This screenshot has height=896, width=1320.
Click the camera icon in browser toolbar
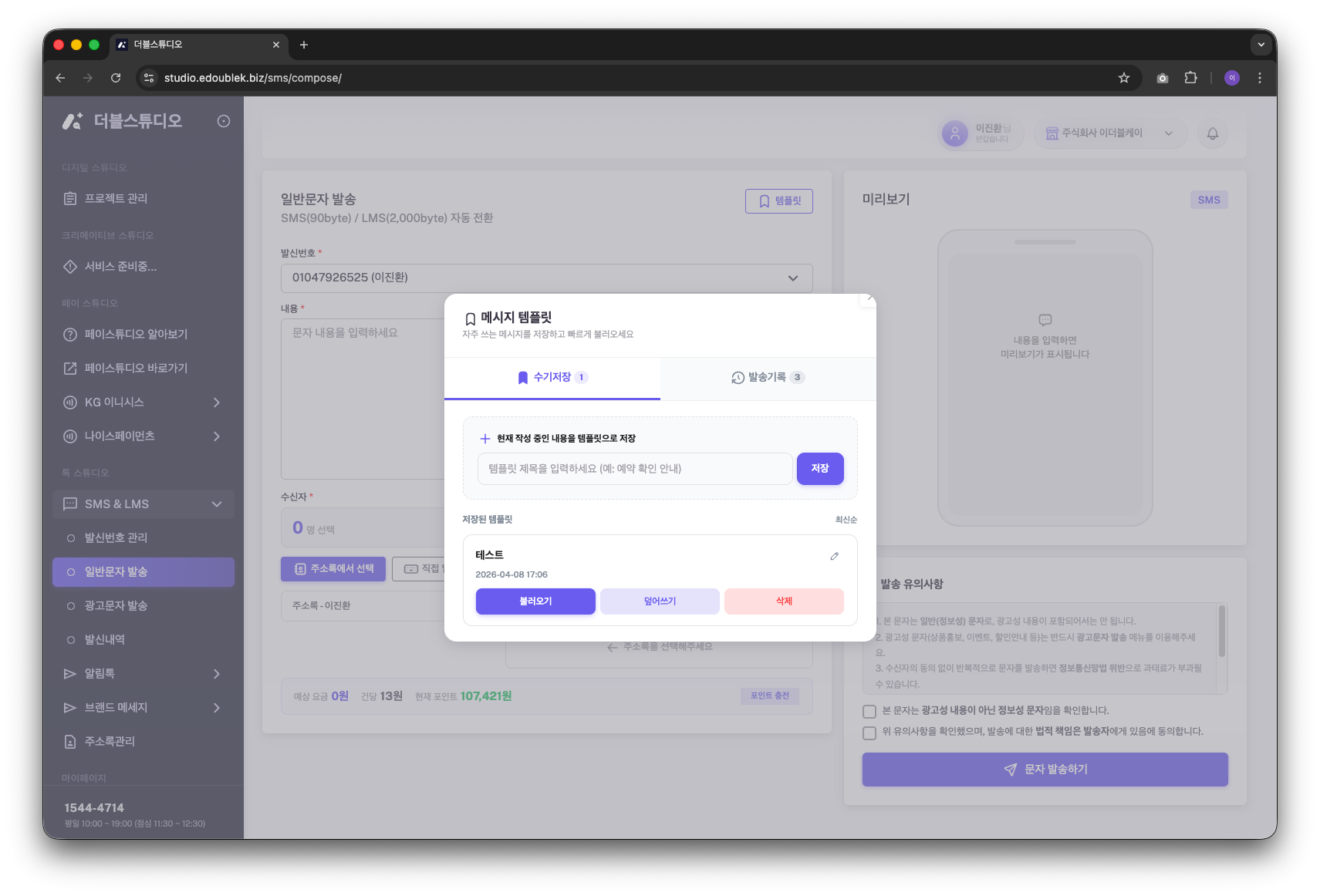coord(1163,78)
